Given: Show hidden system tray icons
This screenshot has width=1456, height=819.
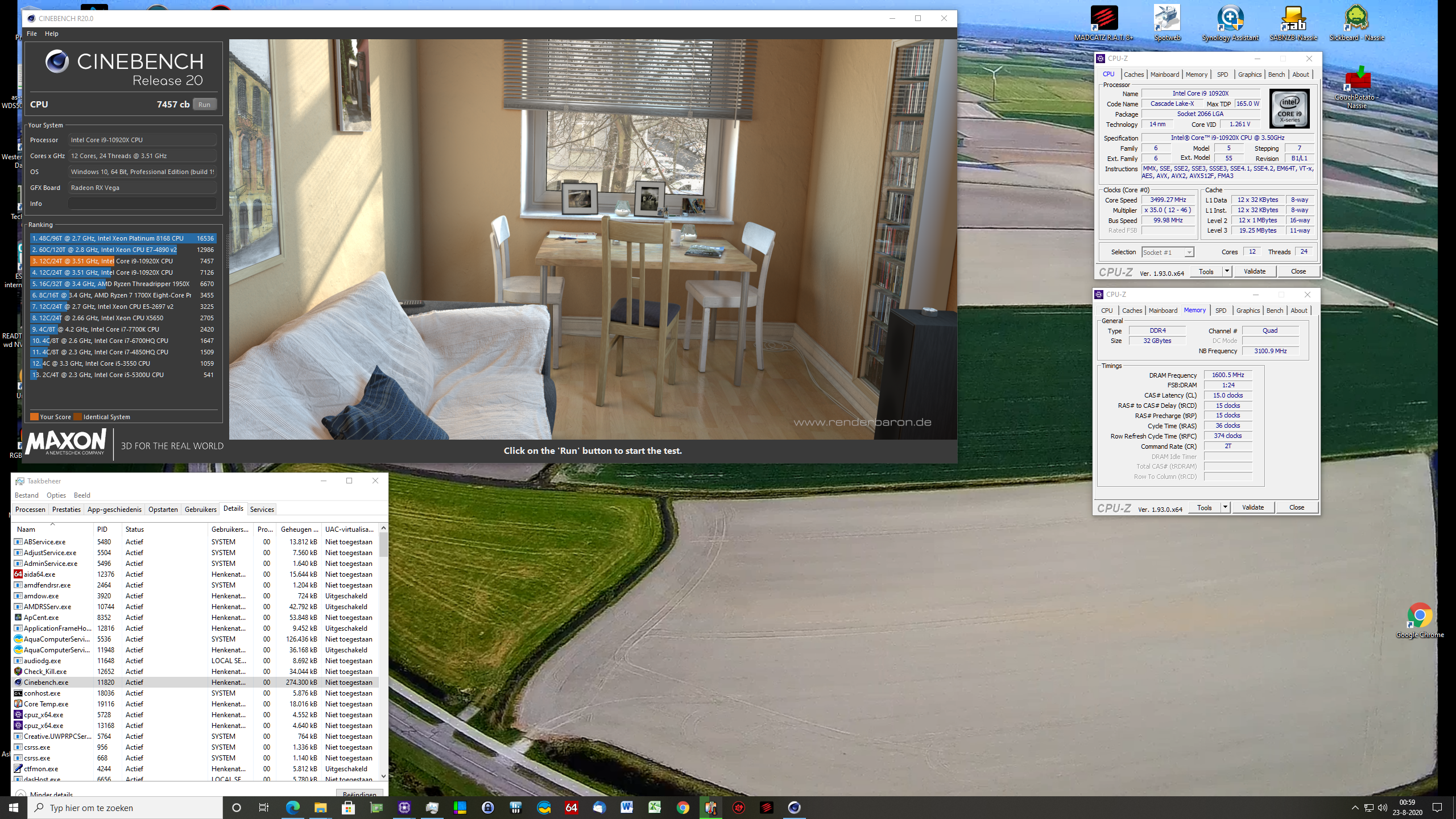Looking at the screenshot, I should click(x=1355, y=808).
